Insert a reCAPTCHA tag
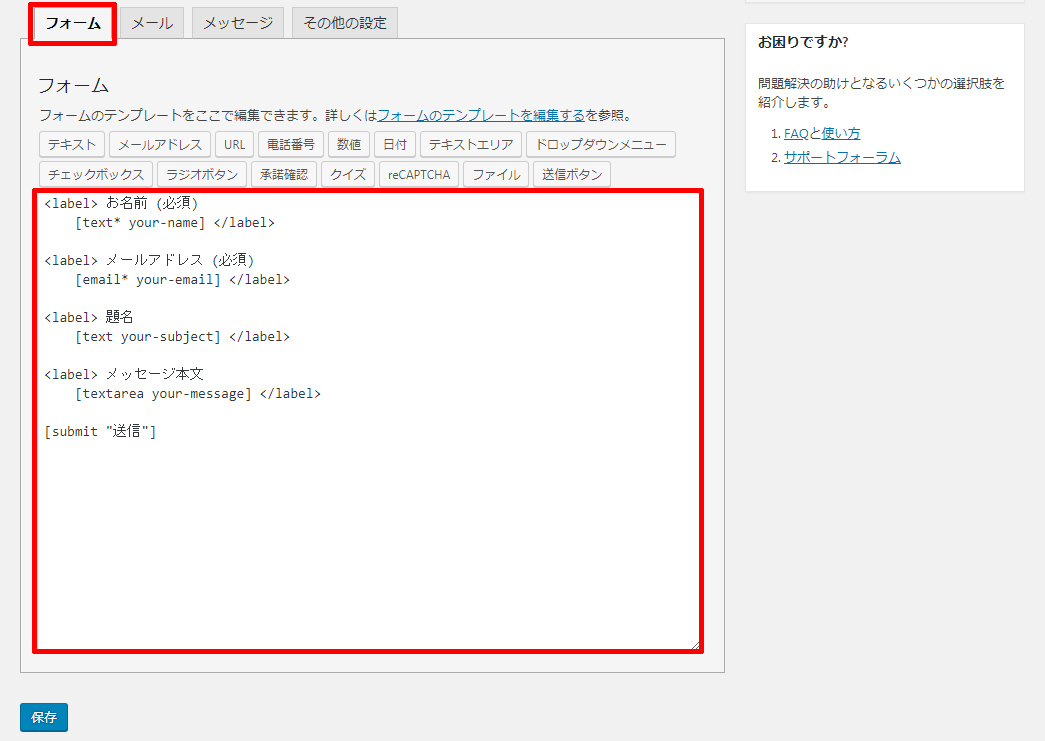This screenshot has height=741, width=1045. click(419, 174)
